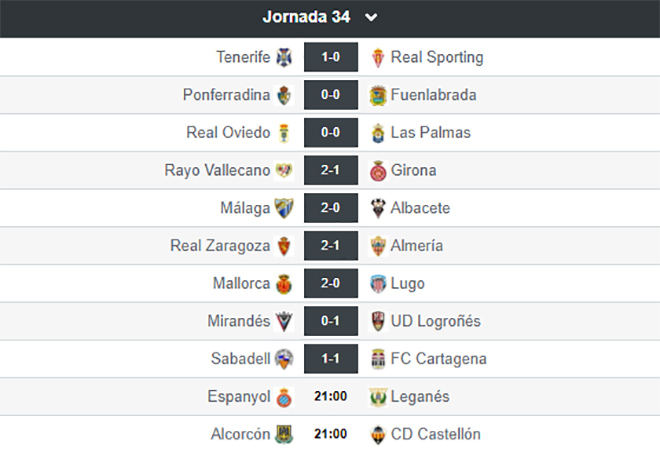Click the Espanyol club crest icon

point(284,397)
